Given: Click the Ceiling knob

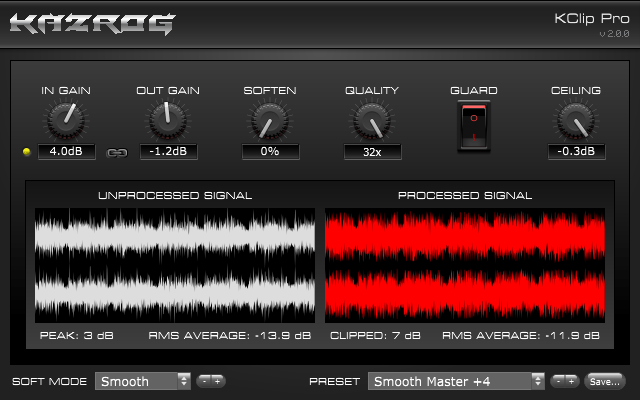Looking at the screenshot, I should point(576,121).
